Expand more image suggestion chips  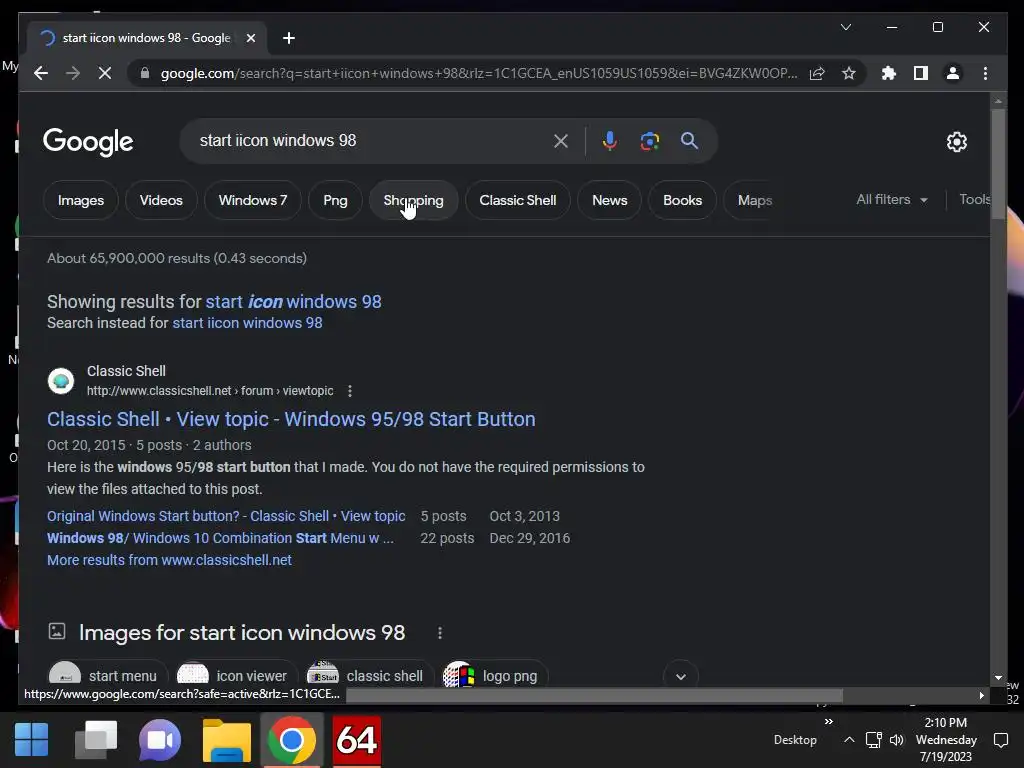click(680, 676)
